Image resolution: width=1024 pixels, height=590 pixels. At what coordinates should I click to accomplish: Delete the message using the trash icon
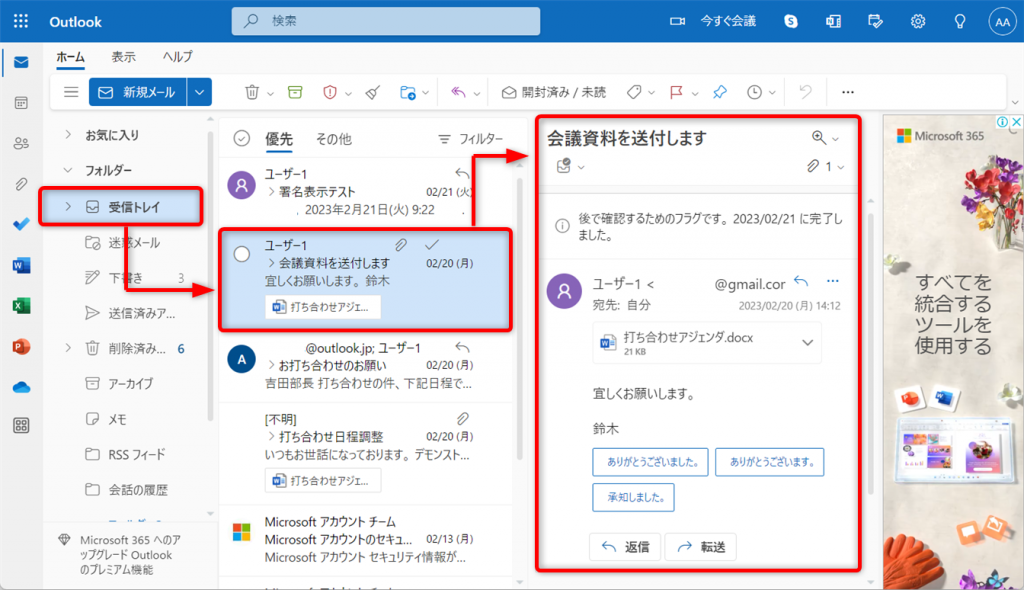(252, 92)
